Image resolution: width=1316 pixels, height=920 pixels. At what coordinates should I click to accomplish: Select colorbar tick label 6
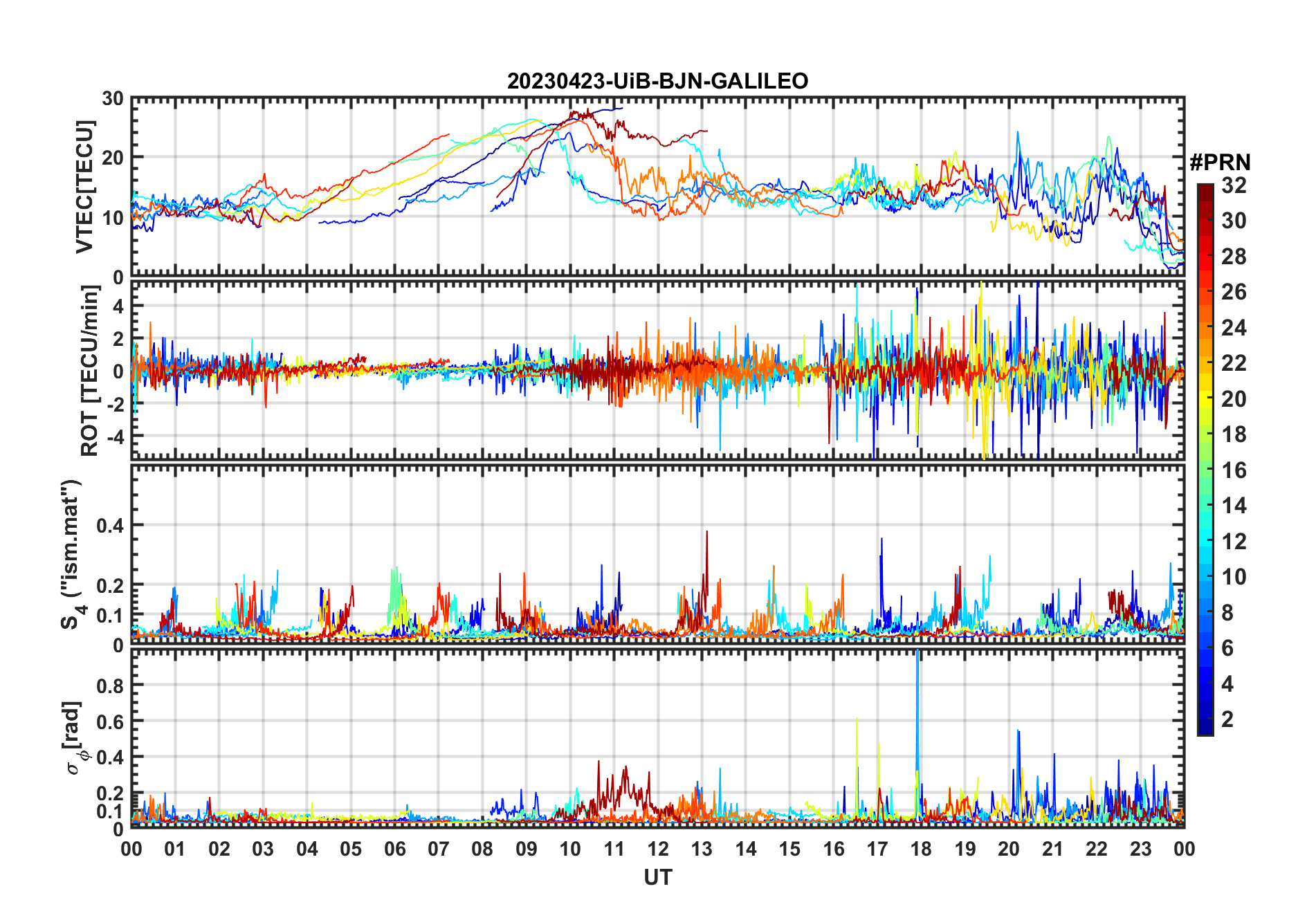click(1227, 647)
